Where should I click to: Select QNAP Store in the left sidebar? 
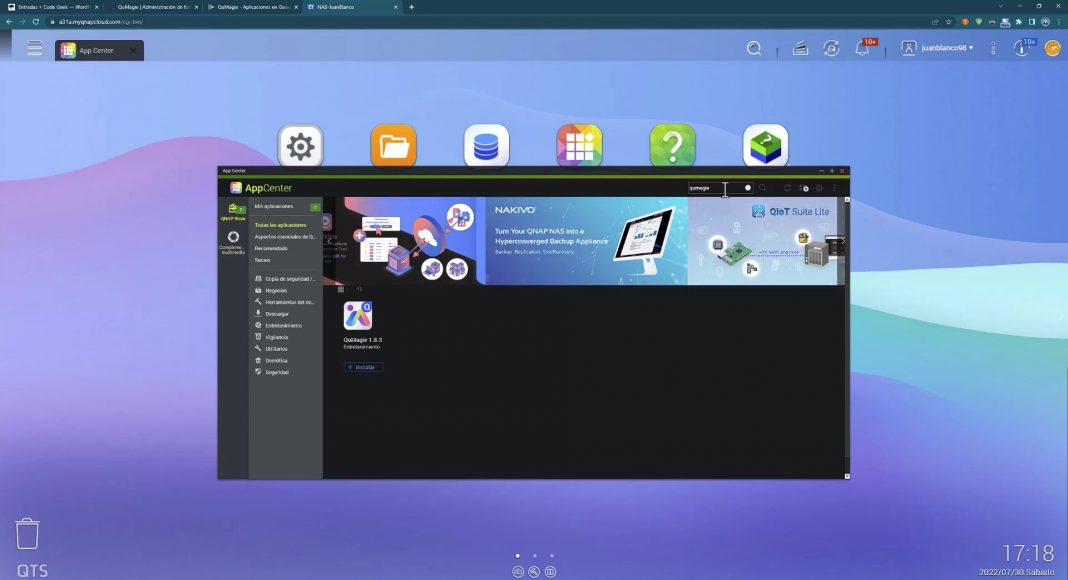click(233, 211)
